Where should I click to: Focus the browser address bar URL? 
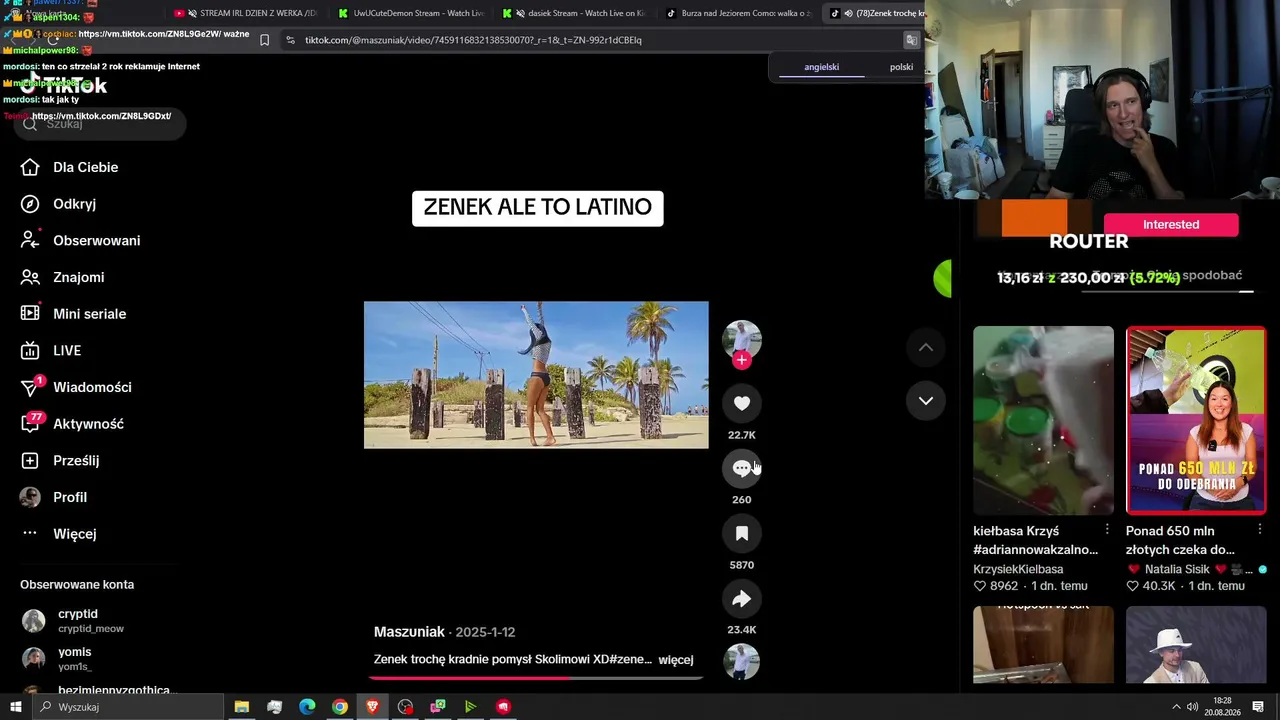tap(473, 40)
